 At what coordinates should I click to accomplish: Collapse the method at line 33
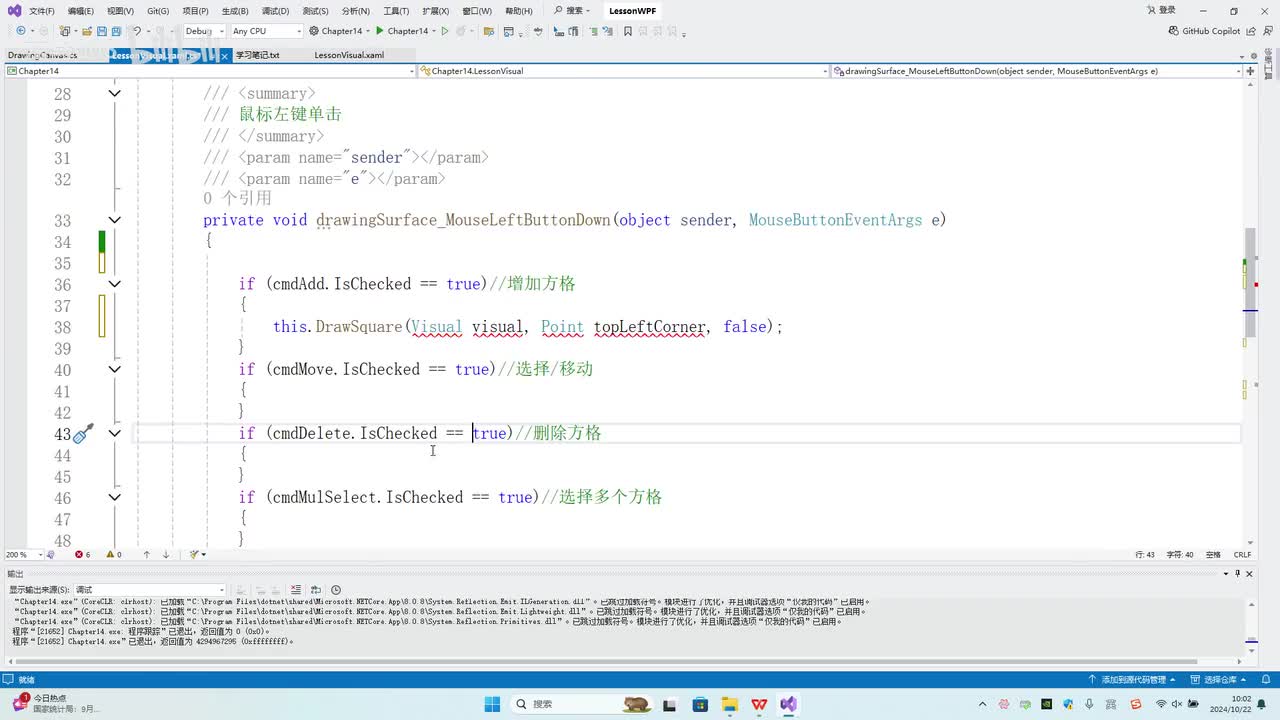coord(114,220)
